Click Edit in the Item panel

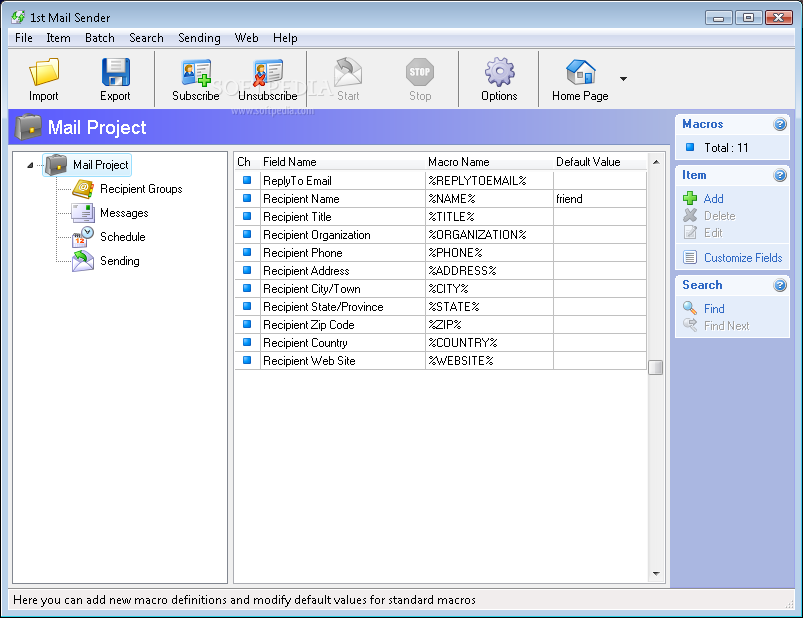pyautogui.click(x=713, y=233)
